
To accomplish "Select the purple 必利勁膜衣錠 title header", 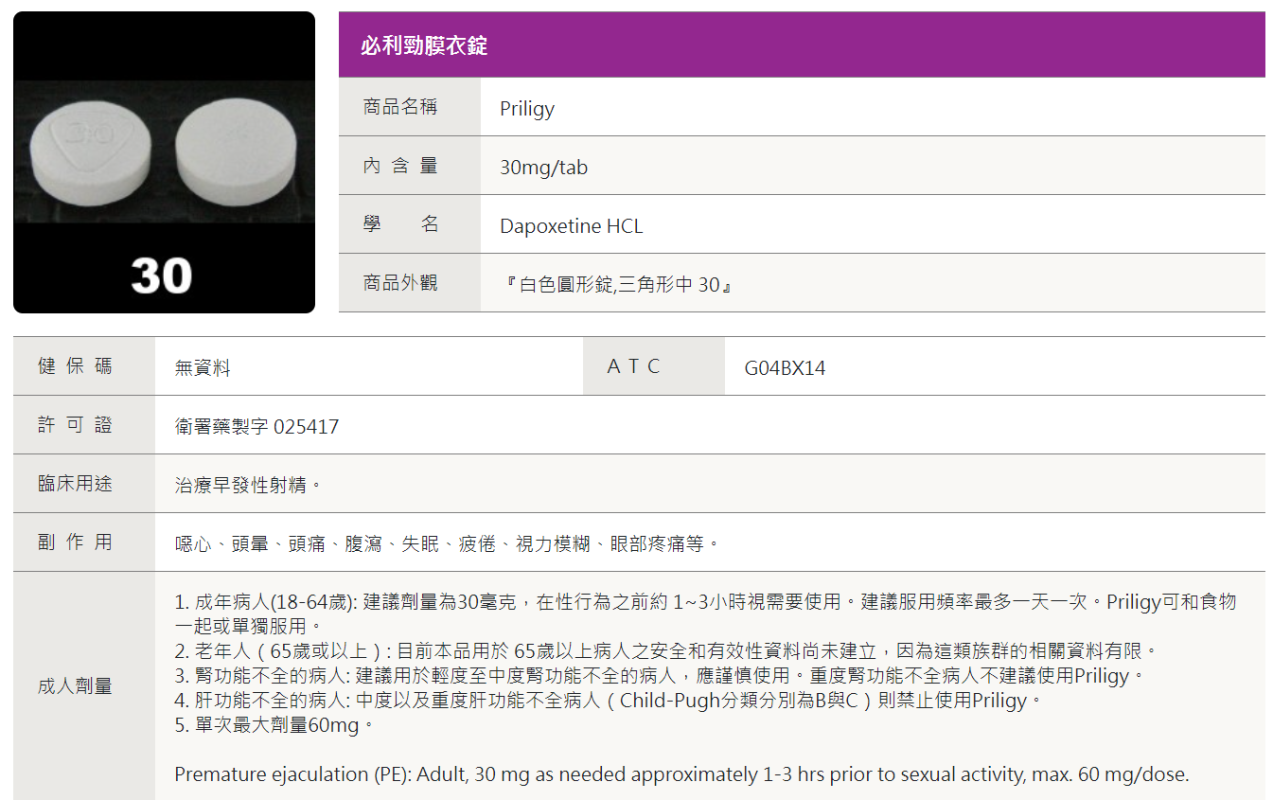I will point(424,46).
